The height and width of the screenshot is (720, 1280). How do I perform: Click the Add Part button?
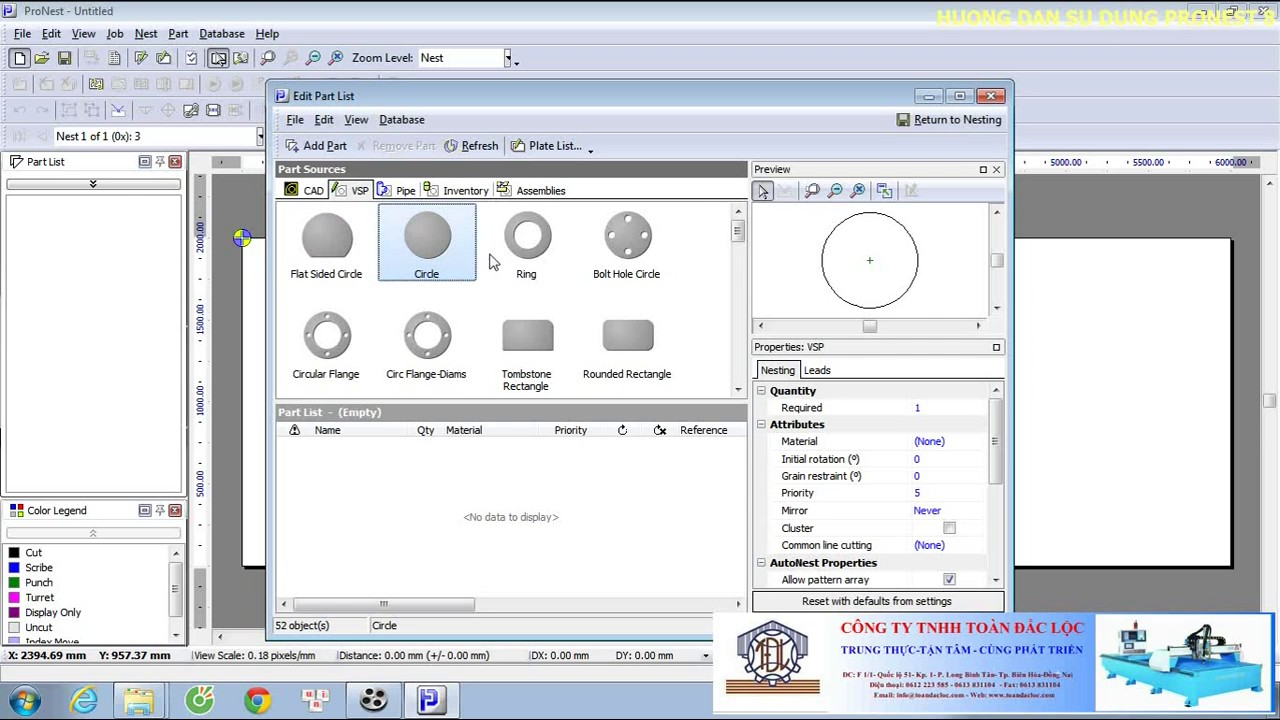coord(316,146)
